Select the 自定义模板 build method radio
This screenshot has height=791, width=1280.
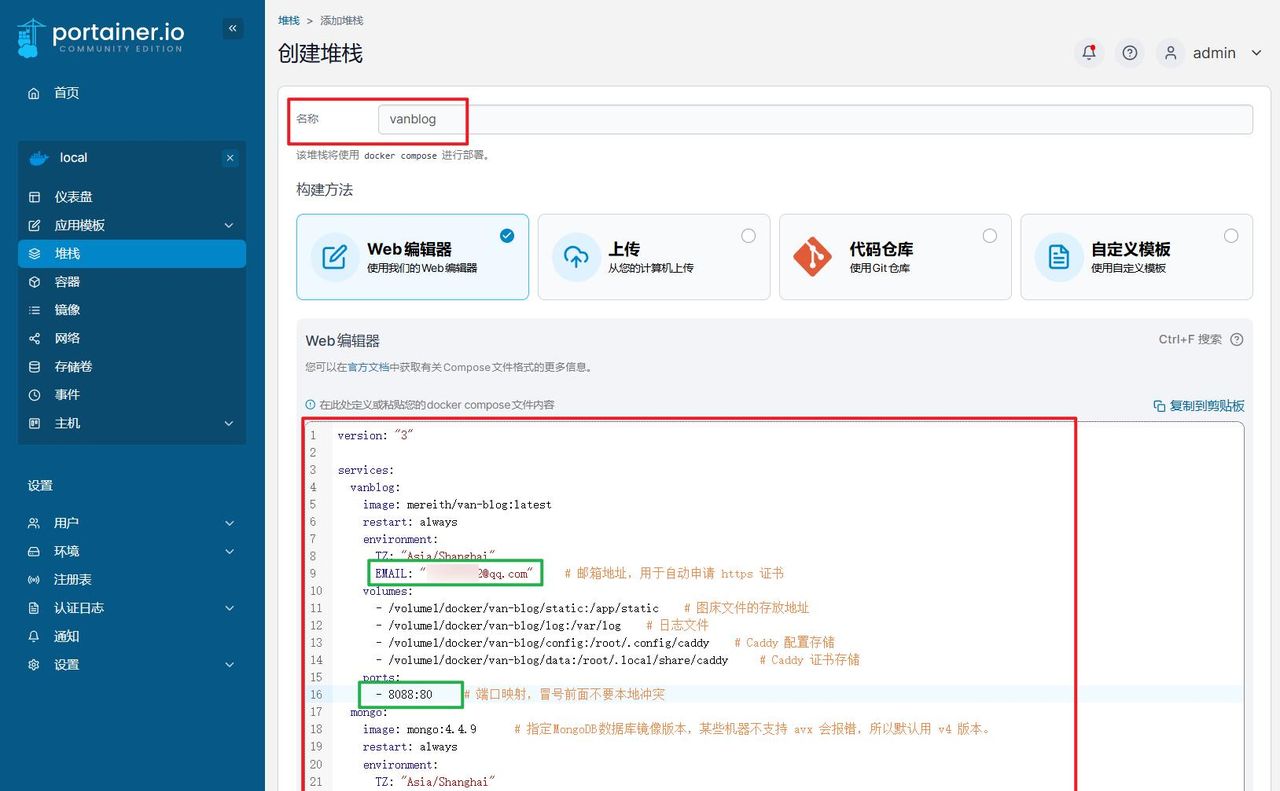point(1231,236)
